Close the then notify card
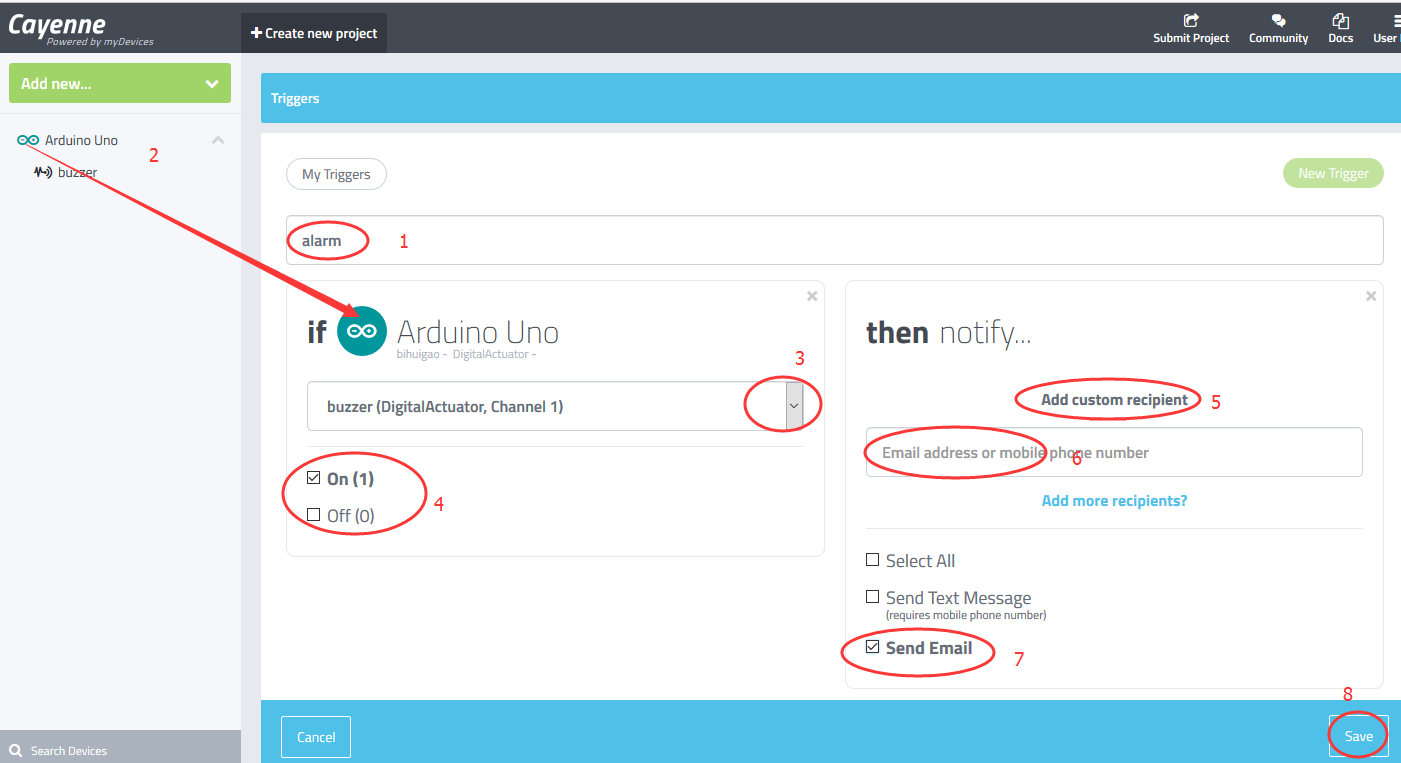 coord(1371,296)
